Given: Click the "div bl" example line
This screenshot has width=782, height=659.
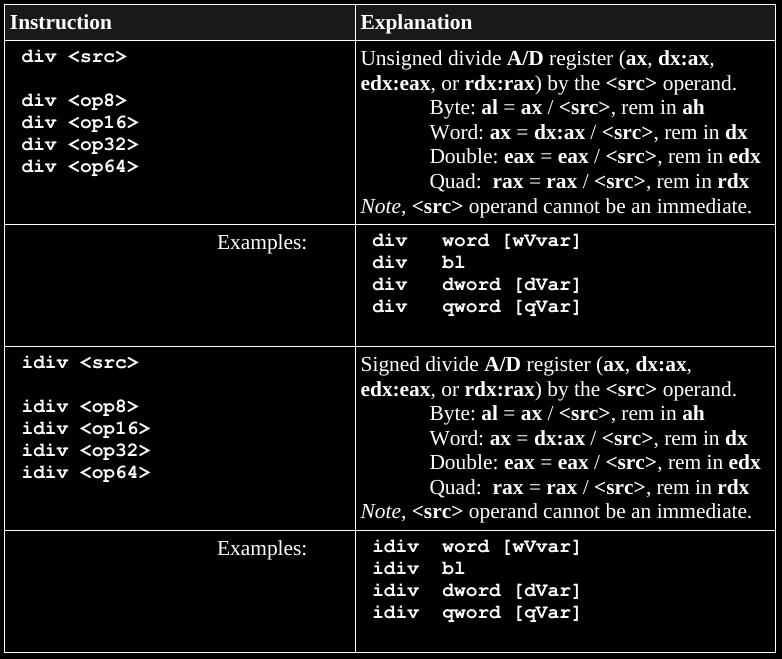Looking at the screenshot, I should coord(419,263).
